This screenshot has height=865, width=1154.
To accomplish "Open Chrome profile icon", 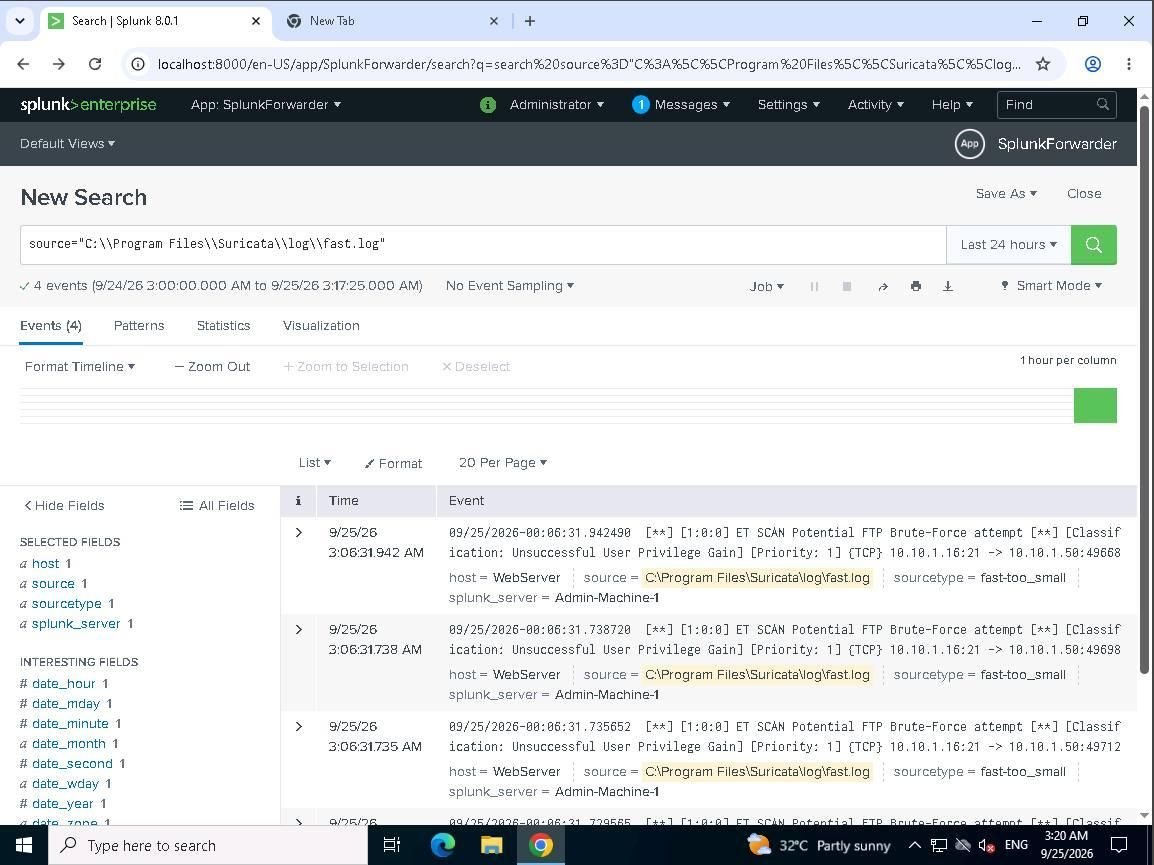I will pyautogui.click(x=1093, y=64).
